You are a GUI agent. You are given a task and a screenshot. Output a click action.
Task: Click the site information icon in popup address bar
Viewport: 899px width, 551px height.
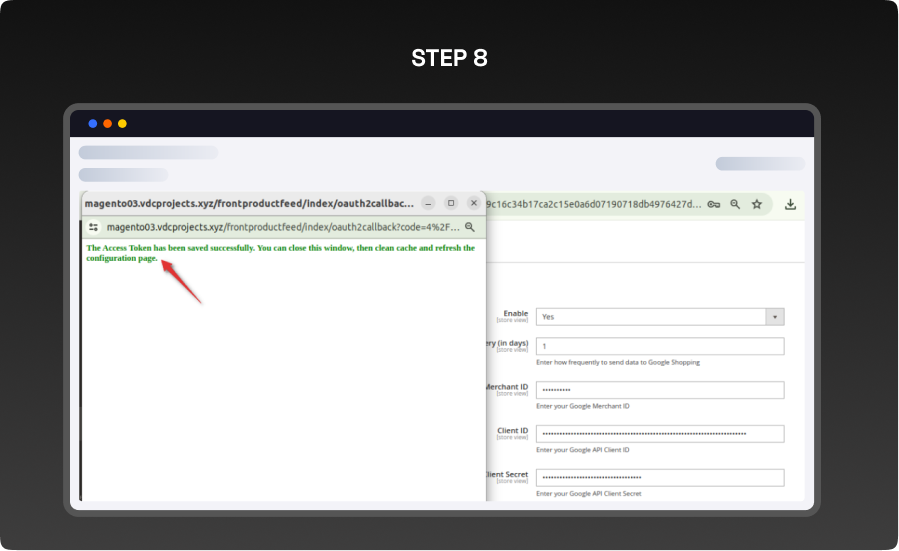94,227
